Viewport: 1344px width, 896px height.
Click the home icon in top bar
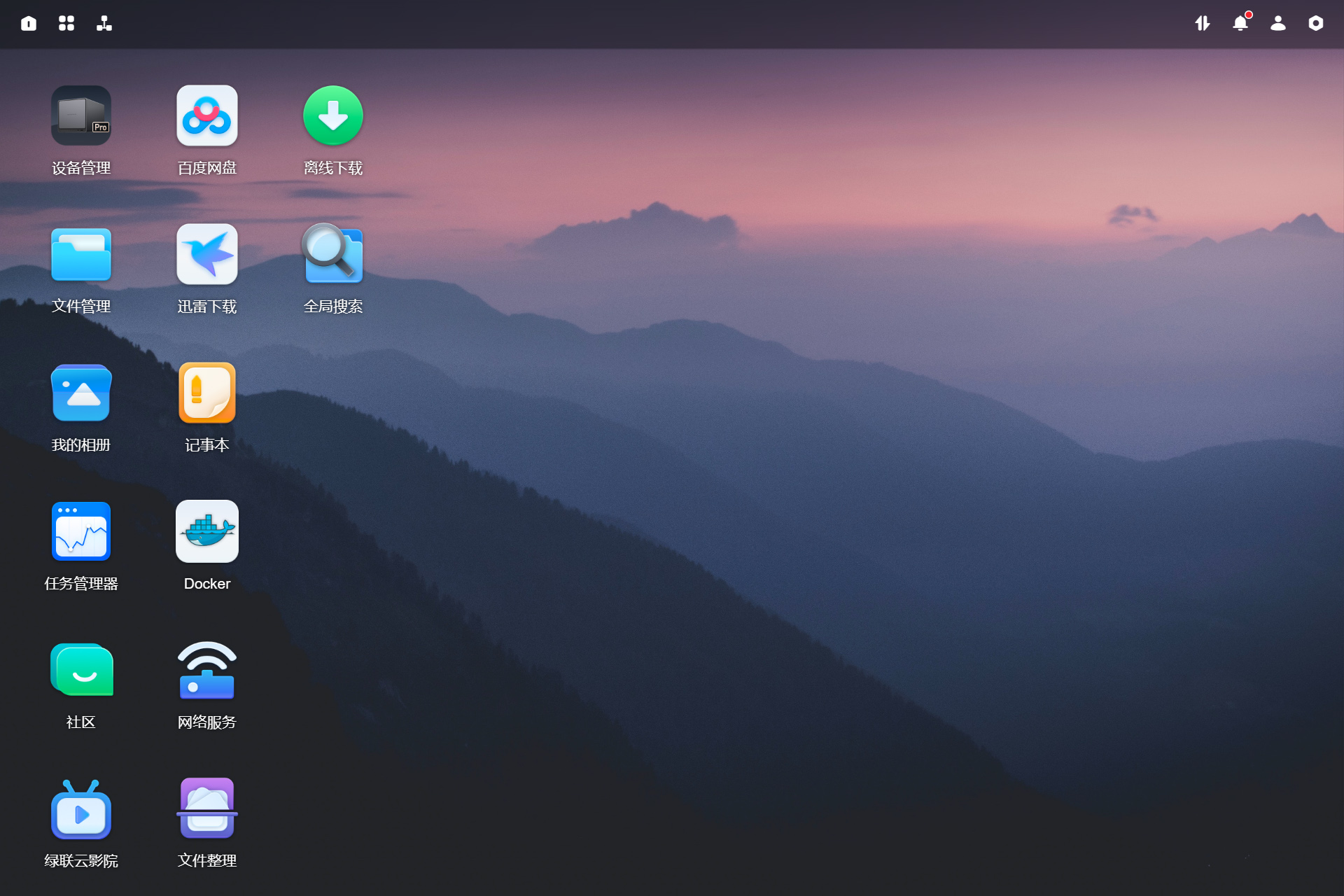pyautogui.click(x=29, y=24)
